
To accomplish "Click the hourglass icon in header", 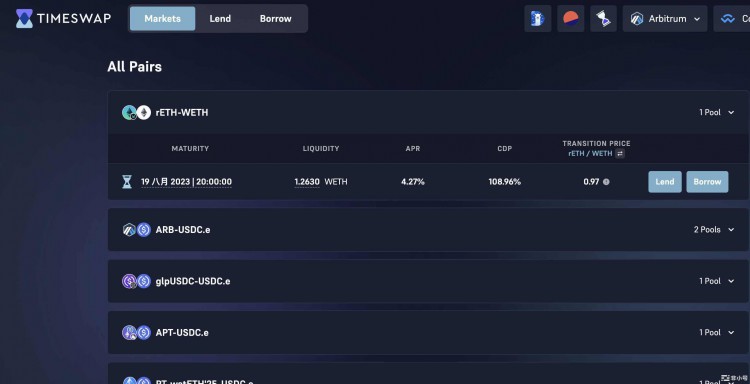I will click(604, 19).
